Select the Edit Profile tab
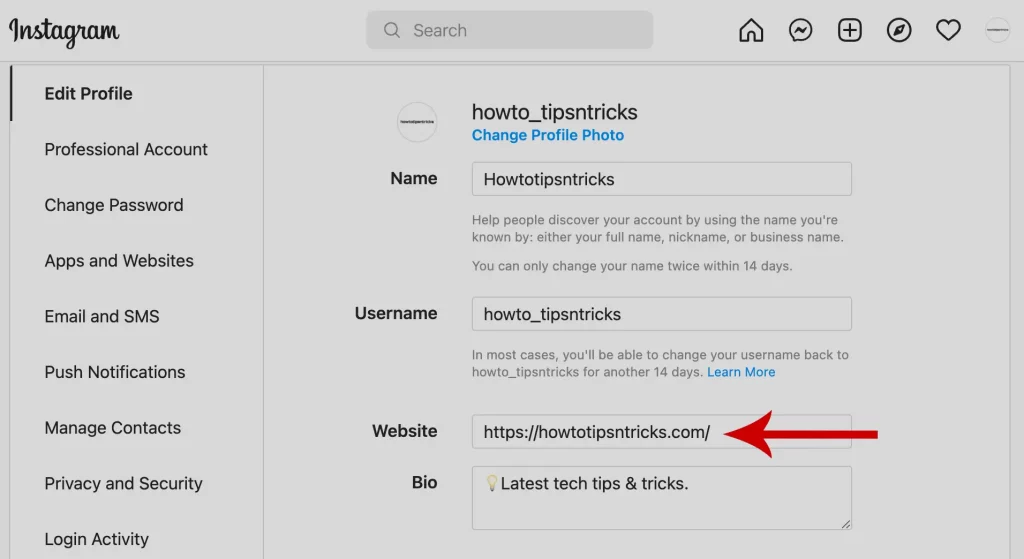Viewport: 1024px width, 559px height. coord(88,93)
